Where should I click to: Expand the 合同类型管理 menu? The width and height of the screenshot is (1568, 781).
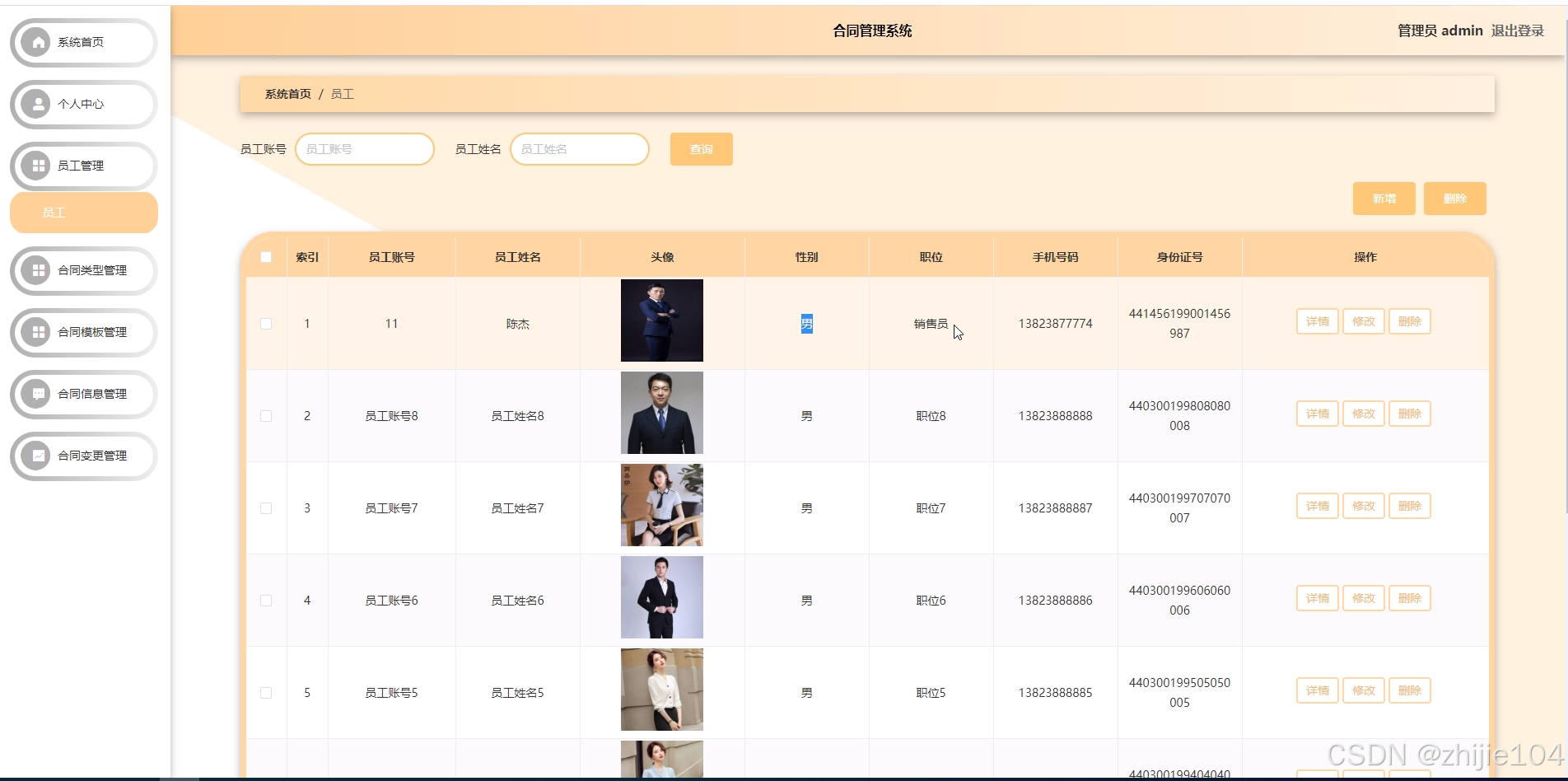click(84, 271)
